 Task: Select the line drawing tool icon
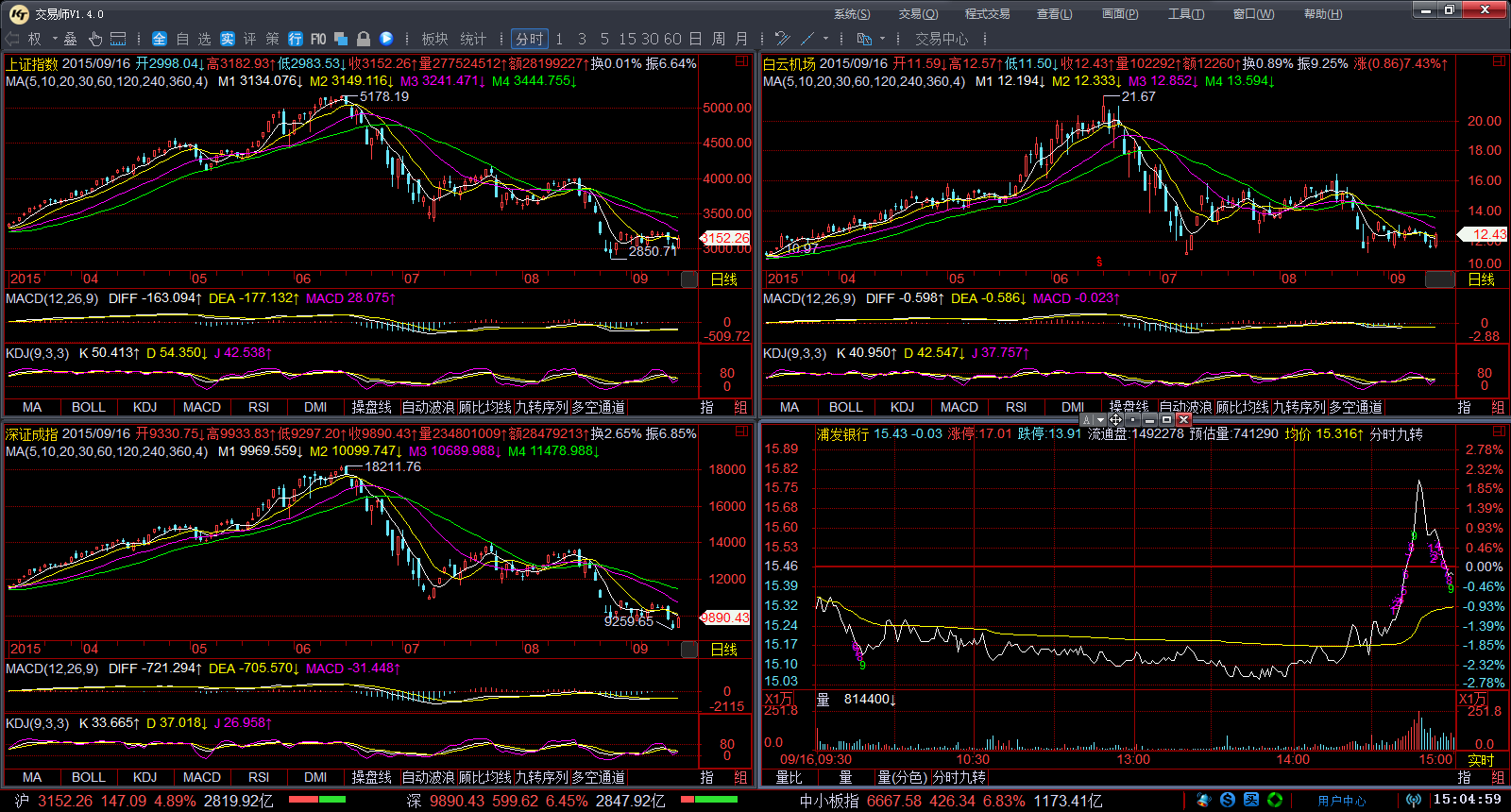pyautogui.click(x=807, y=39)
